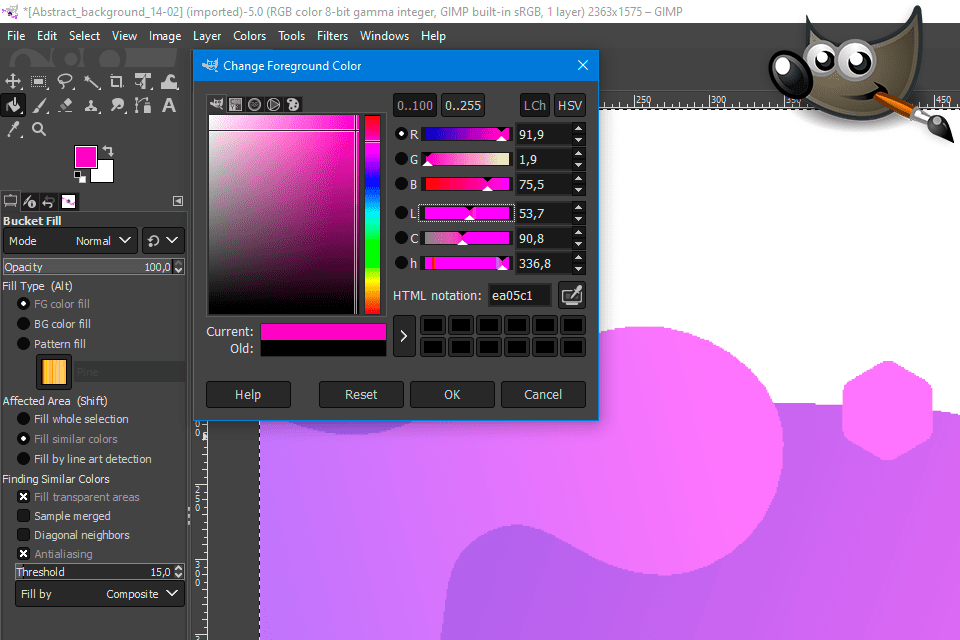This screenshot has height=640, width=960.
Task: Click the Cancel button in color dialog
Action: [x=543, y=394]
